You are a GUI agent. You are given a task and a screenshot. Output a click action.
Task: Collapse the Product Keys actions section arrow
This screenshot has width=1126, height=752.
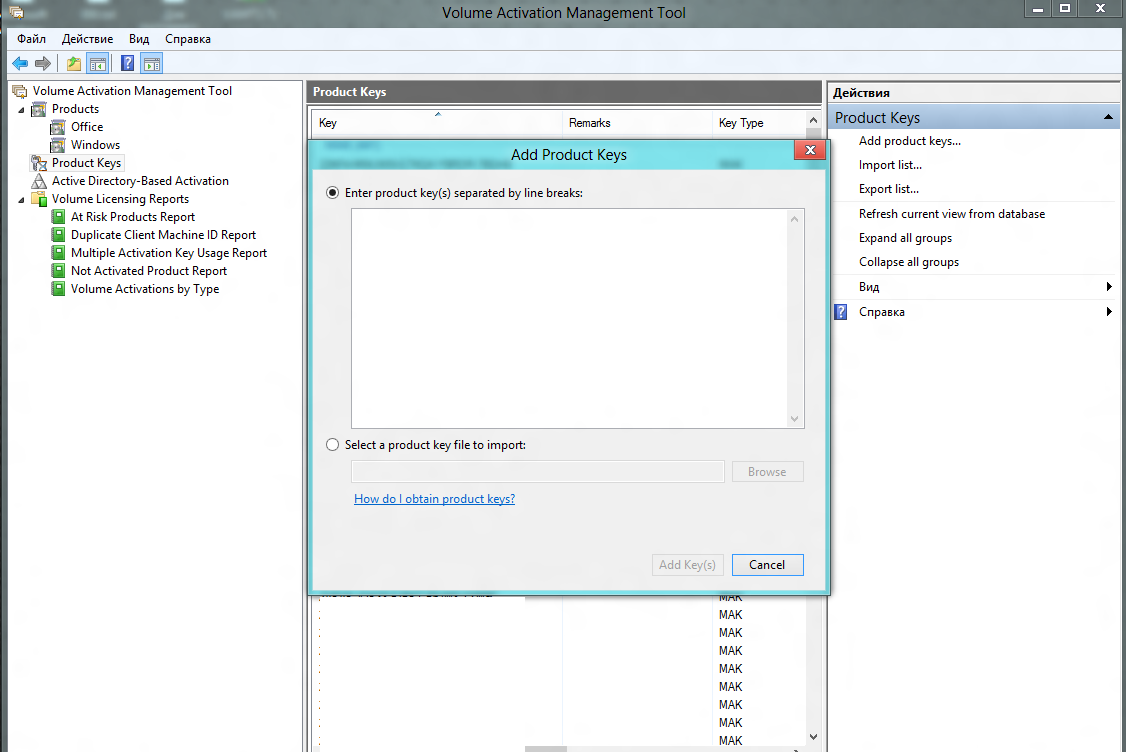1108,118
